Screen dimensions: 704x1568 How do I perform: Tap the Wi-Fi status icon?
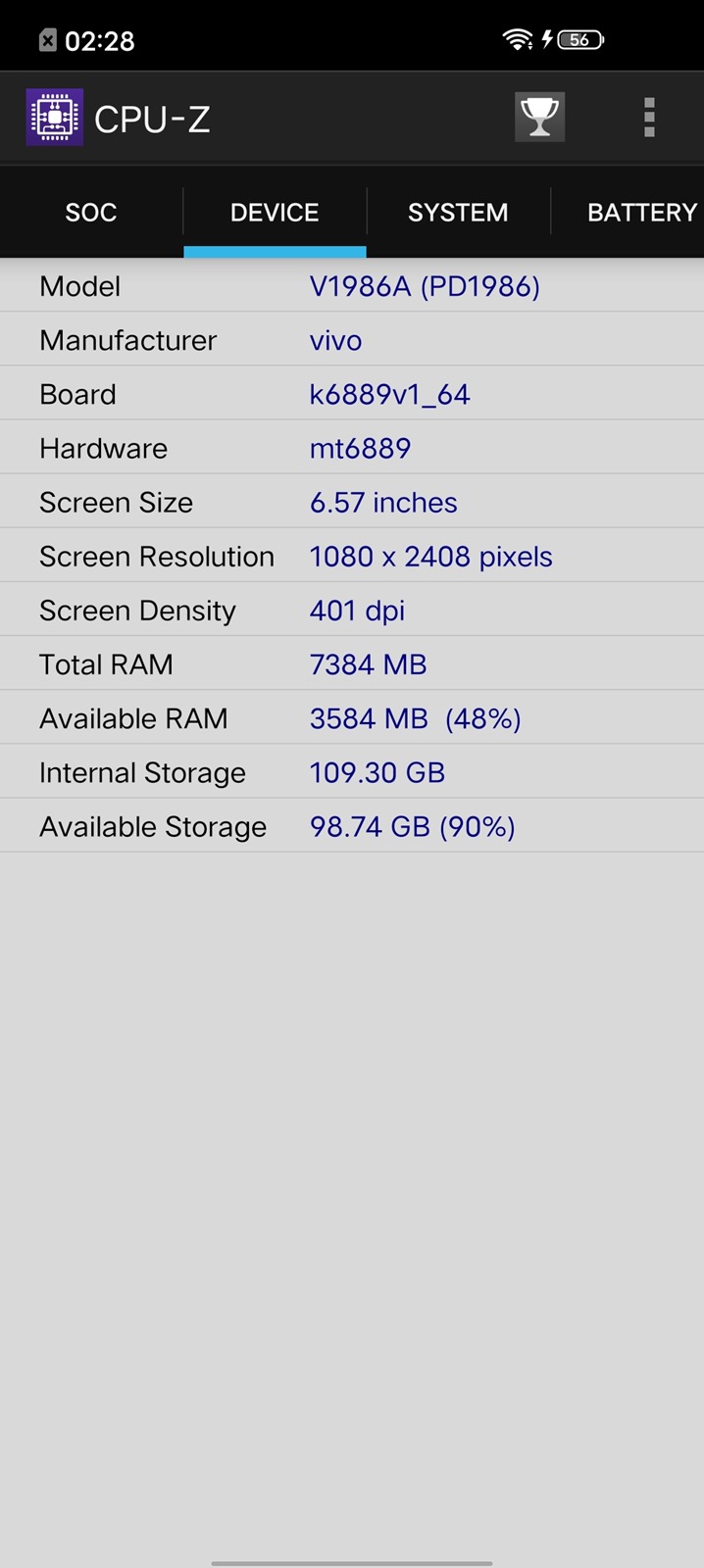click(517, 39)
